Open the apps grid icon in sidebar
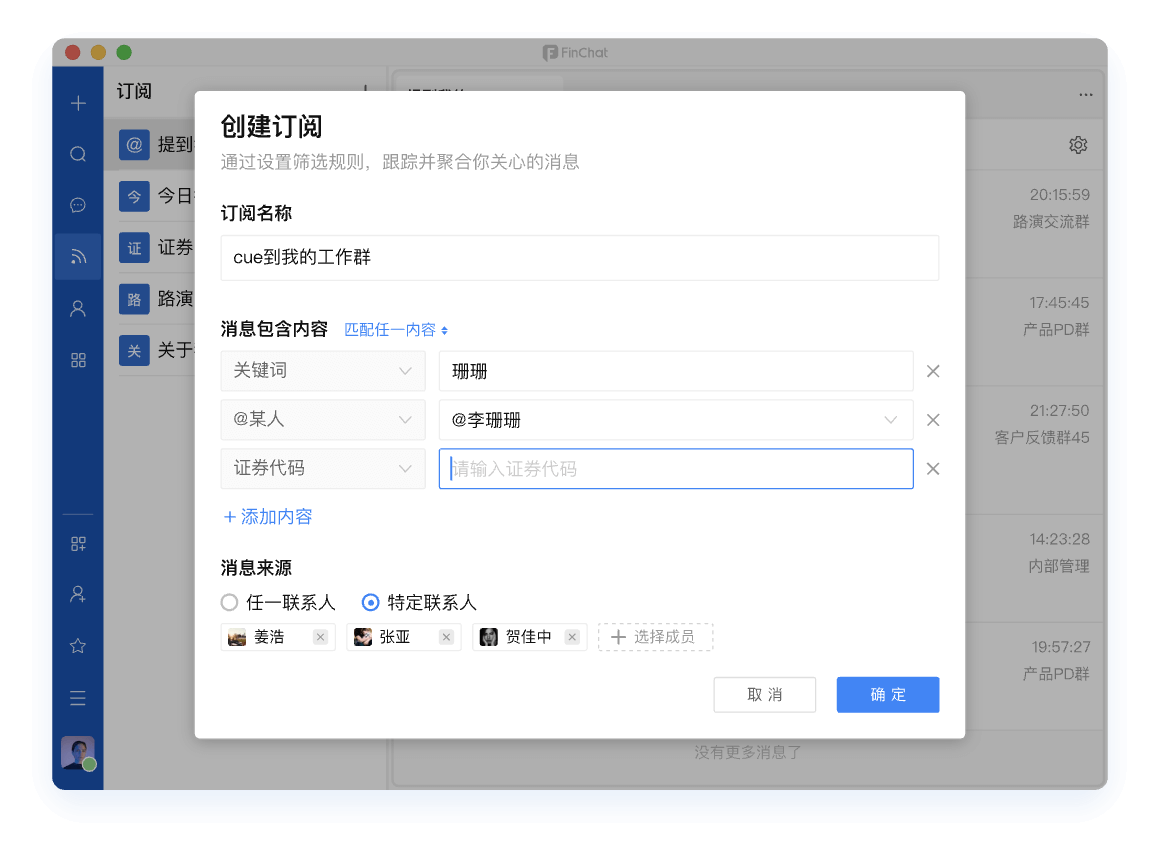 click(78, 360)
